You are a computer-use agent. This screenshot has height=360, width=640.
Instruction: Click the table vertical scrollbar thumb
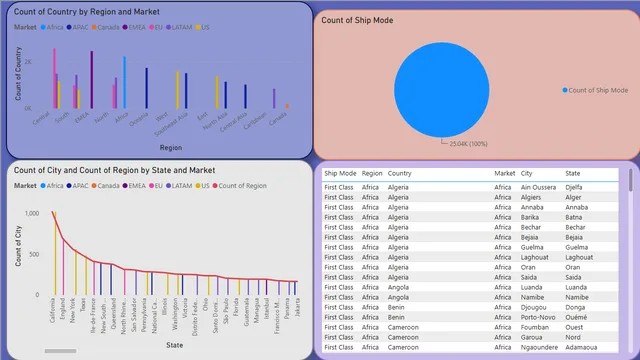[631, 180]
